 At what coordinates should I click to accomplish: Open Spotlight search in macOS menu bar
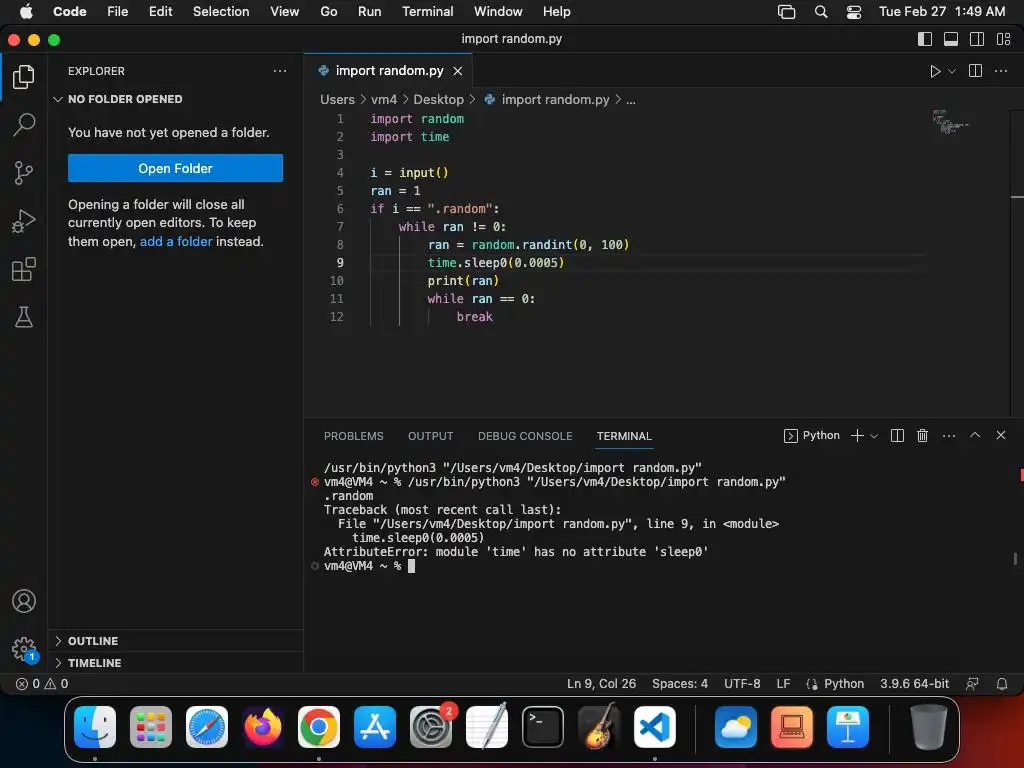click(821, 12)
